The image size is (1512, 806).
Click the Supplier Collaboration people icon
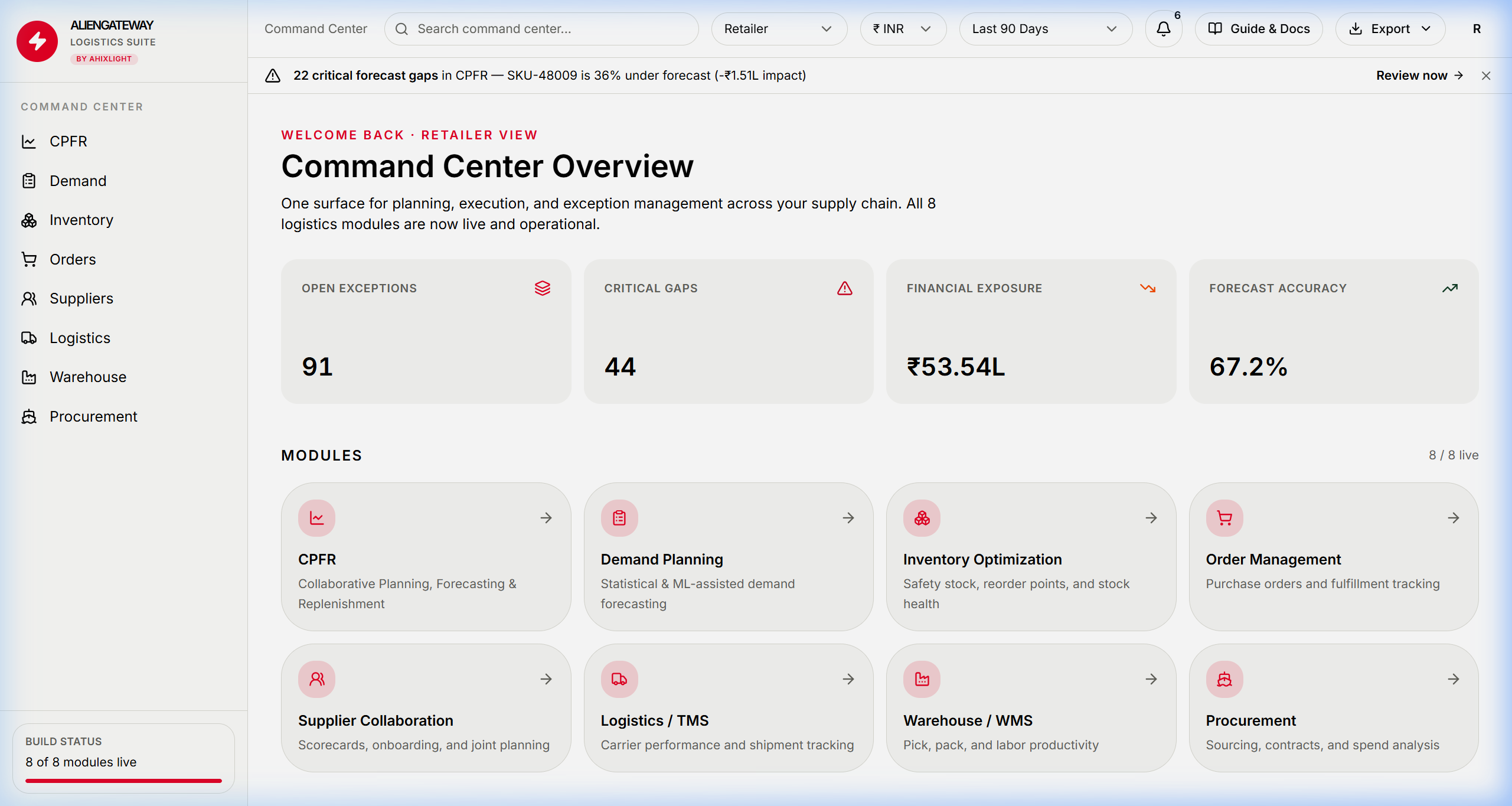317,680
